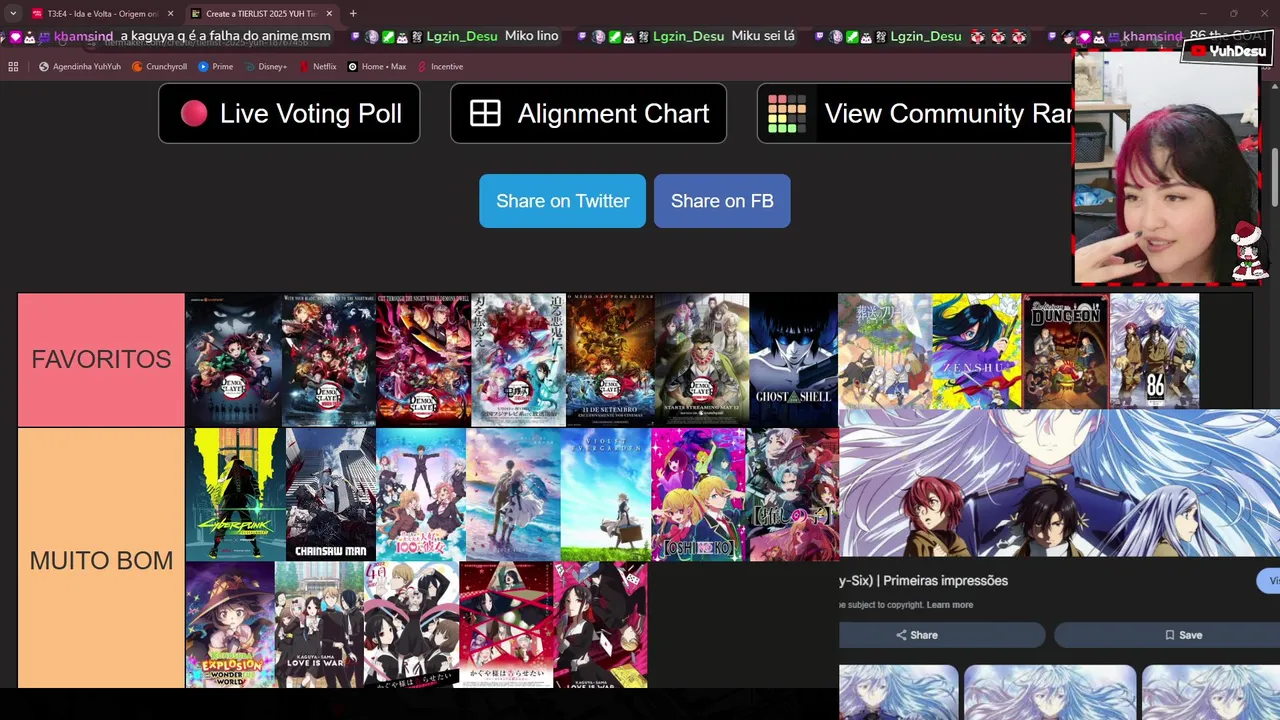Share the tier list on Twitter
The height and width of the screenshot is (720, 1280).
click(x=563, y=201)
